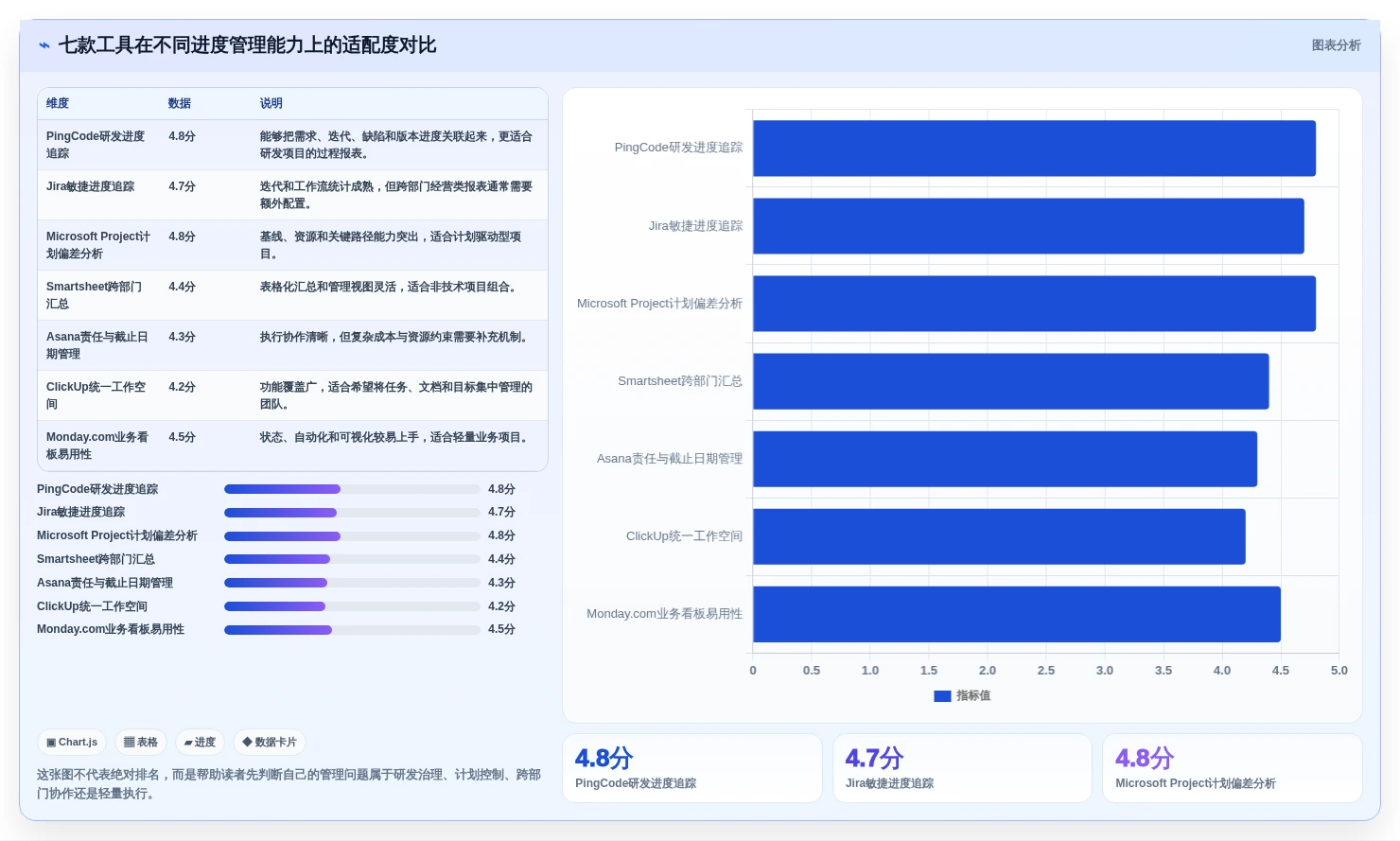Click the PingCode研发进度追踪 progress bar
This screenshot has height=841, width=1400.
point(352,489)
